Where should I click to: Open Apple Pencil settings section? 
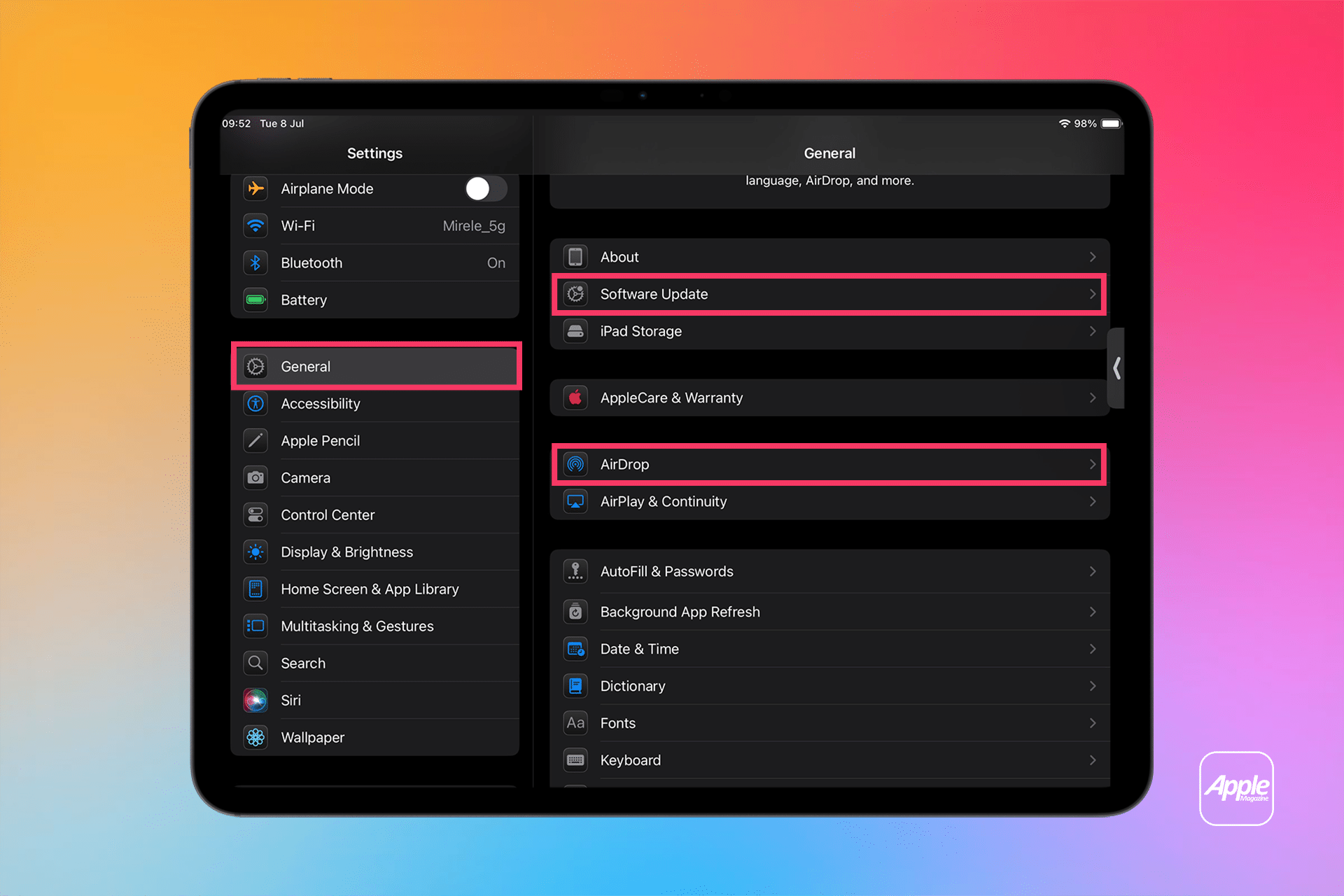(376, 440)
